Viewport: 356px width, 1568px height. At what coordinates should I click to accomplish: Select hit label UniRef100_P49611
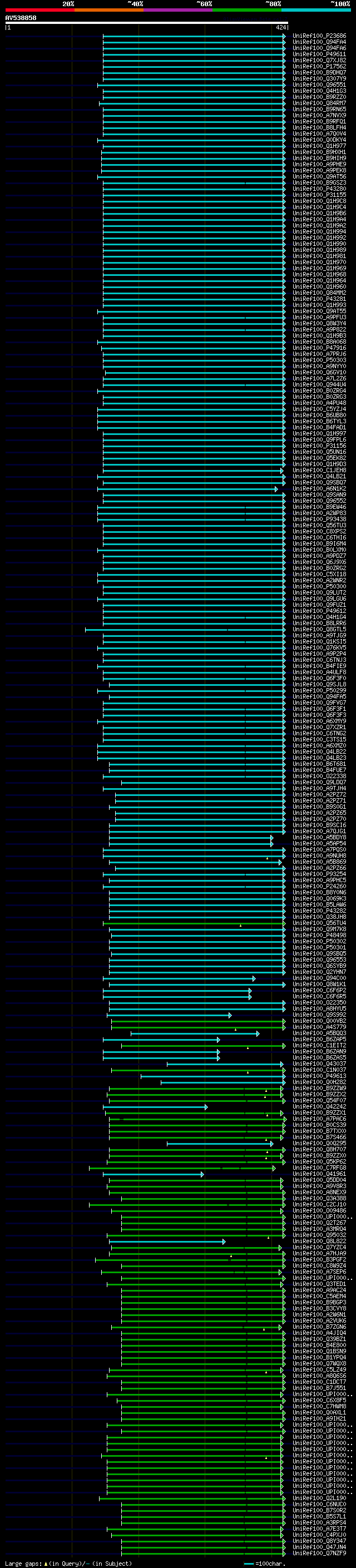click(319, 54)
